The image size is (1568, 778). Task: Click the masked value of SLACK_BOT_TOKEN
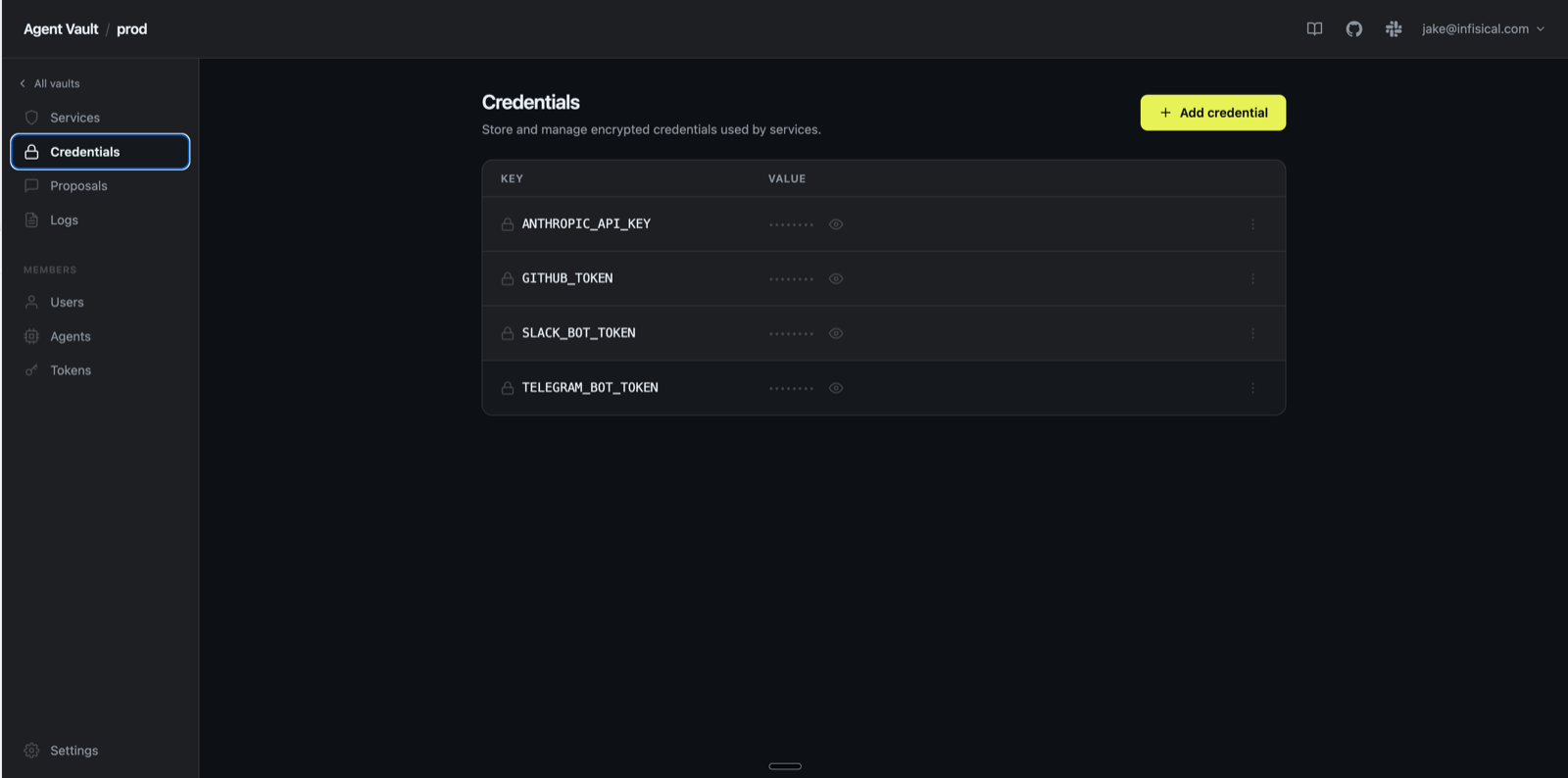point(791,334)
